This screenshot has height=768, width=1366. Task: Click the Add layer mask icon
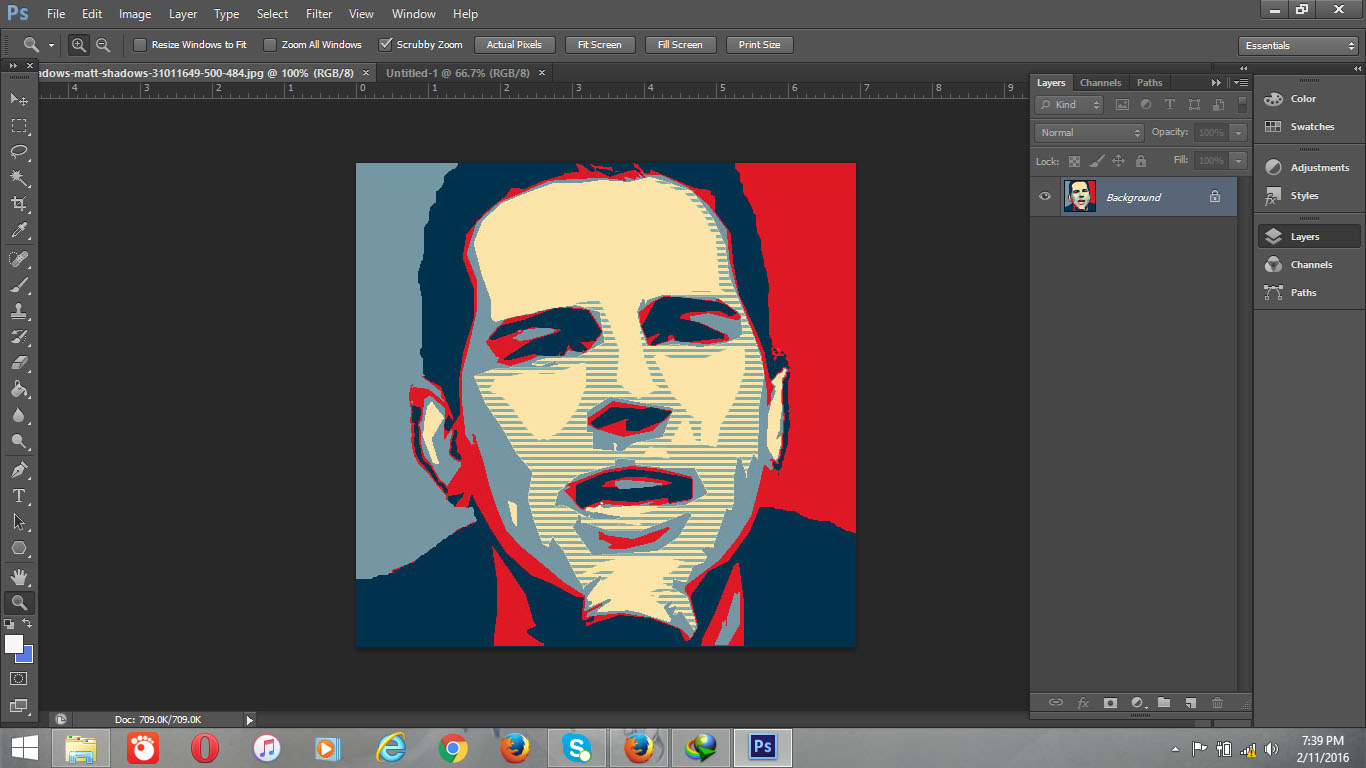(1110, 703)
